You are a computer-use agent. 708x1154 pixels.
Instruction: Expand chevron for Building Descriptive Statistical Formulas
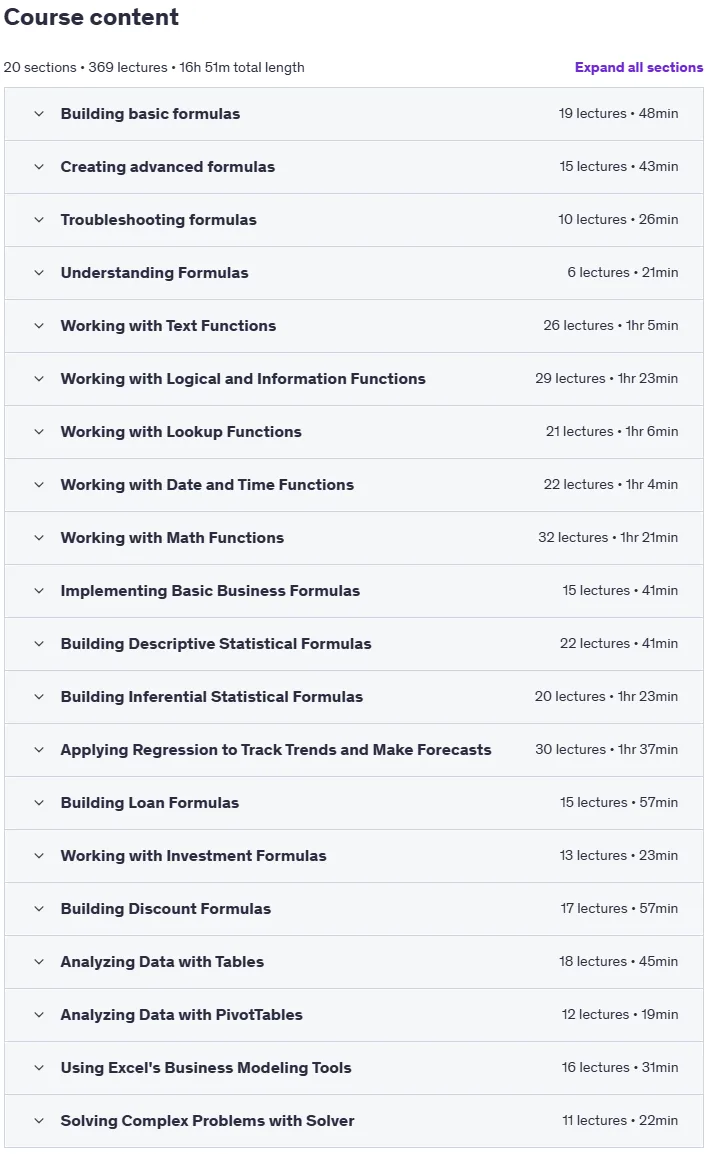pos(39,644)
